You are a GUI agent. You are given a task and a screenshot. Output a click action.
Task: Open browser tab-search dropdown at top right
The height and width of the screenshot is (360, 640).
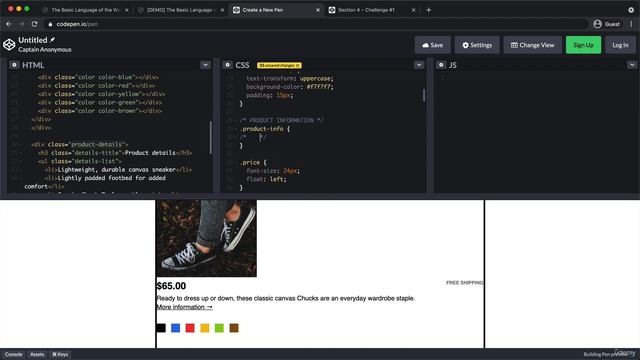click(x=631, y=10)
